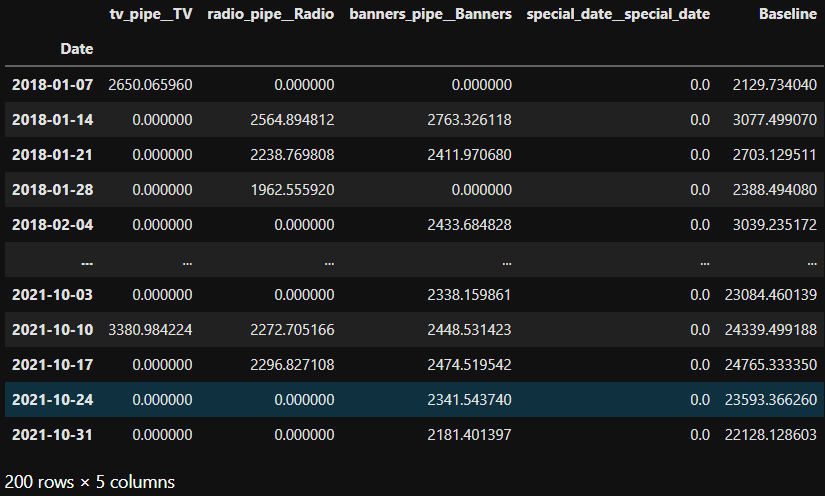This screenshot has width=825, height=496.
Task: Click the Date index label
Action: pos(76,49)
